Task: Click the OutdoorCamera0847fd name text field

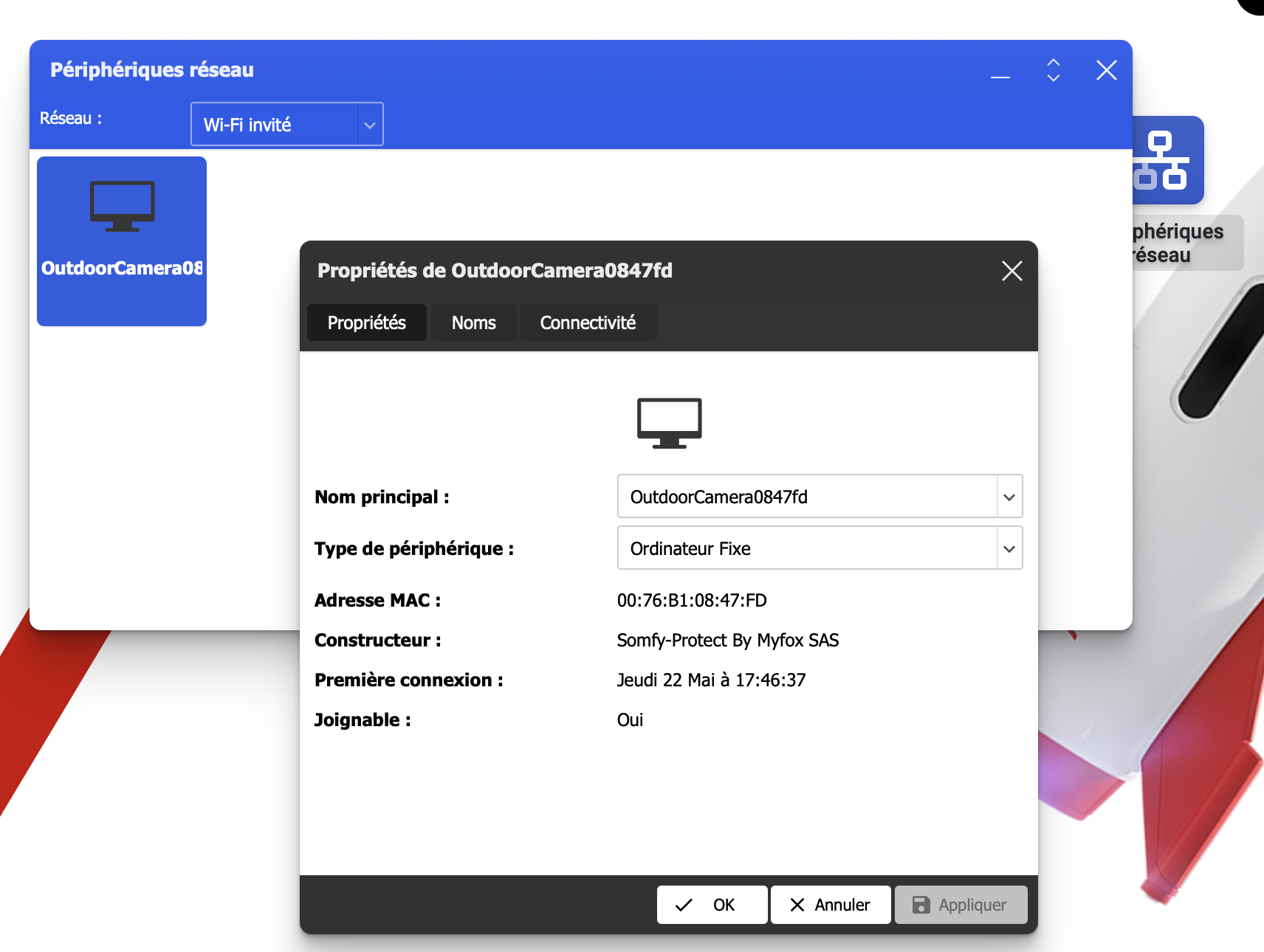Action: point(807,497)
